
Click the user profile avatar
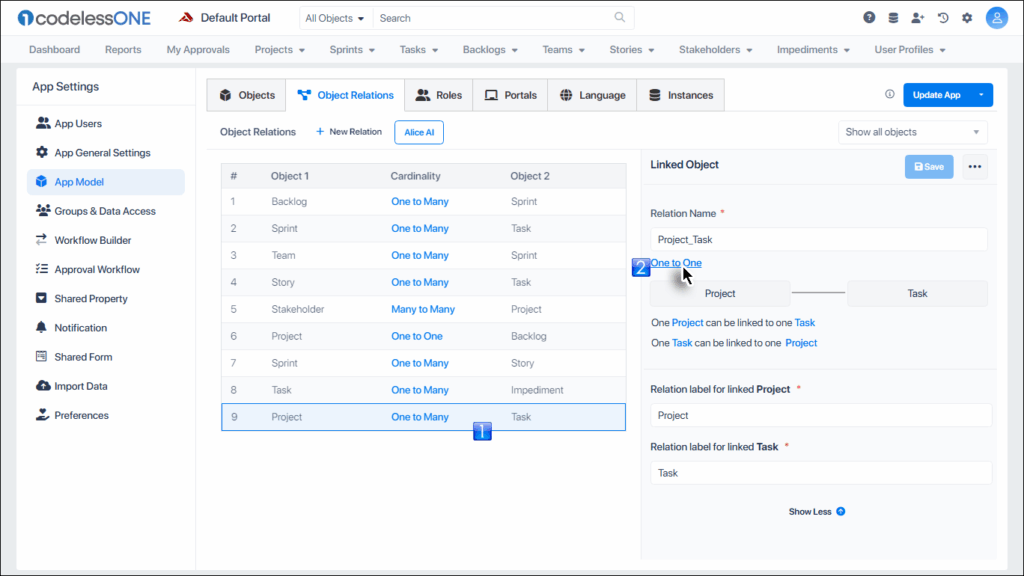(996, 18)
